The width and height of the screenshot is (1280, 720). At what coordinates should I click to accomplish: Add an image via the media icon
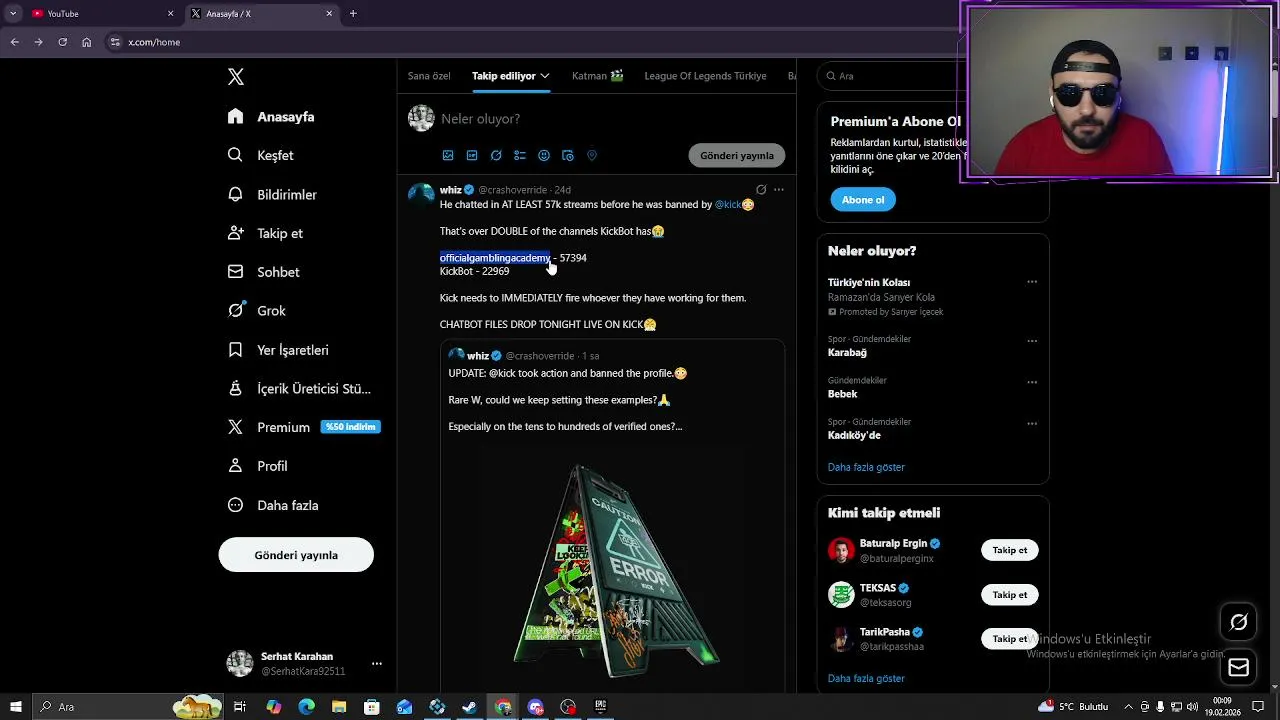pos(448,155)
